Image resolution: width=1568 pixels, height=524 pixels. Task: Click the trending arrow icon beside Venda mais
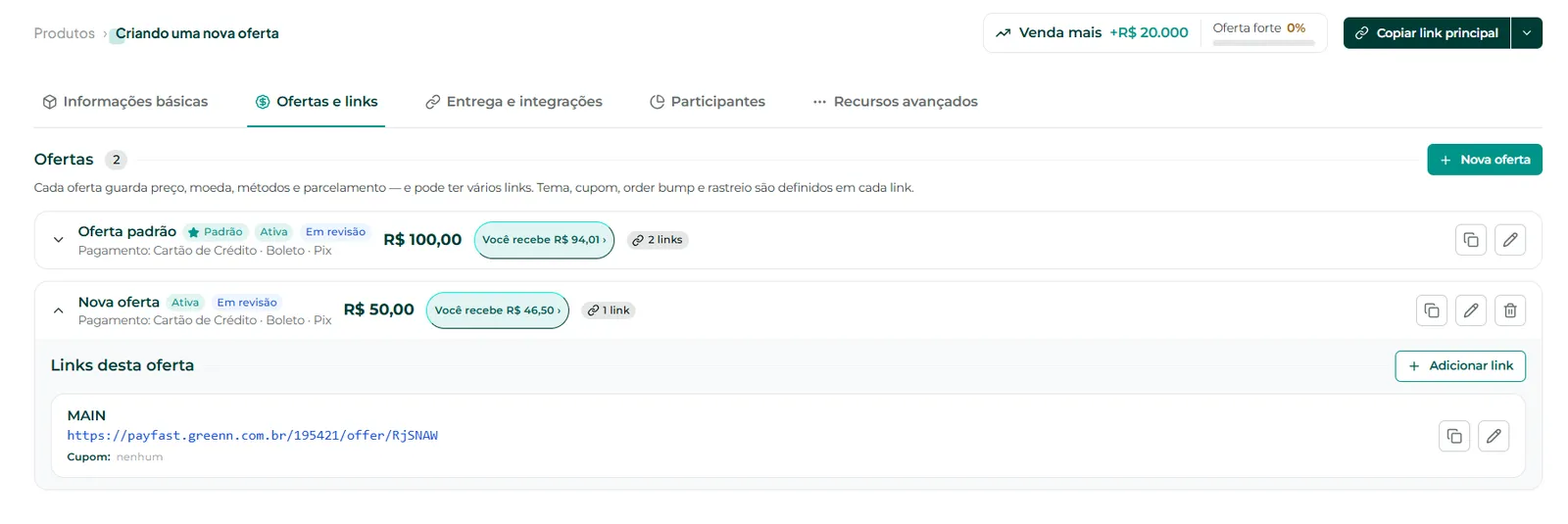(x=1003, y=33)
